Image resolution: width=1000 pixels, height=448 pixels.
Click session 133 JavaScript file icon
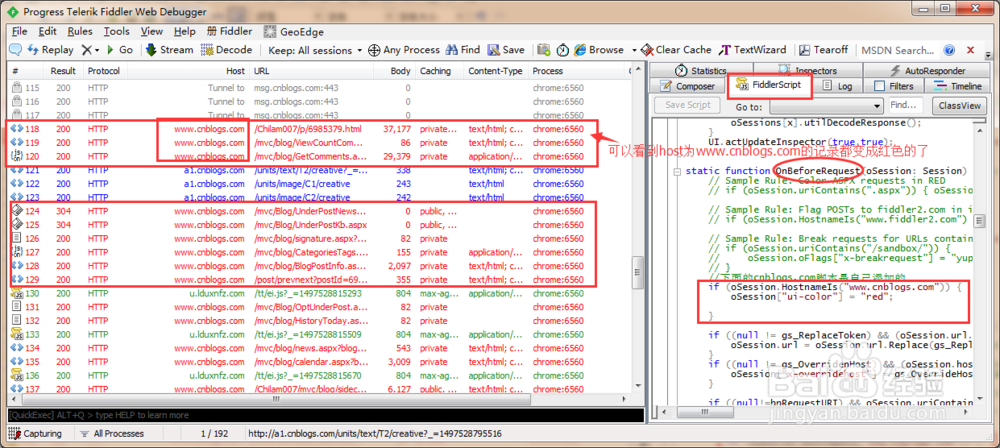point(17,334)
